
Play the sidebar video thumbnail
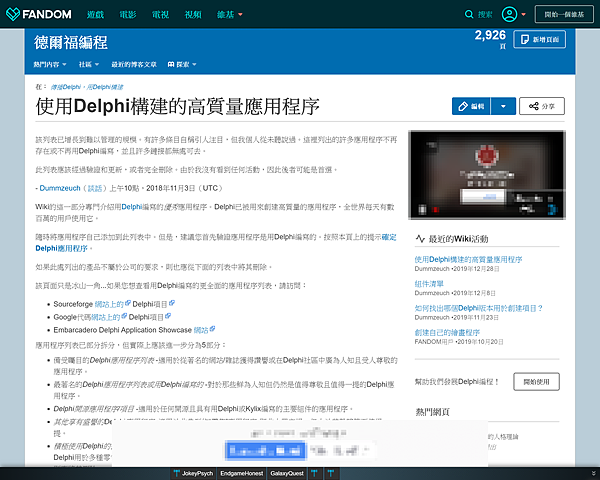pyautogui.click(x=487, y=175)
